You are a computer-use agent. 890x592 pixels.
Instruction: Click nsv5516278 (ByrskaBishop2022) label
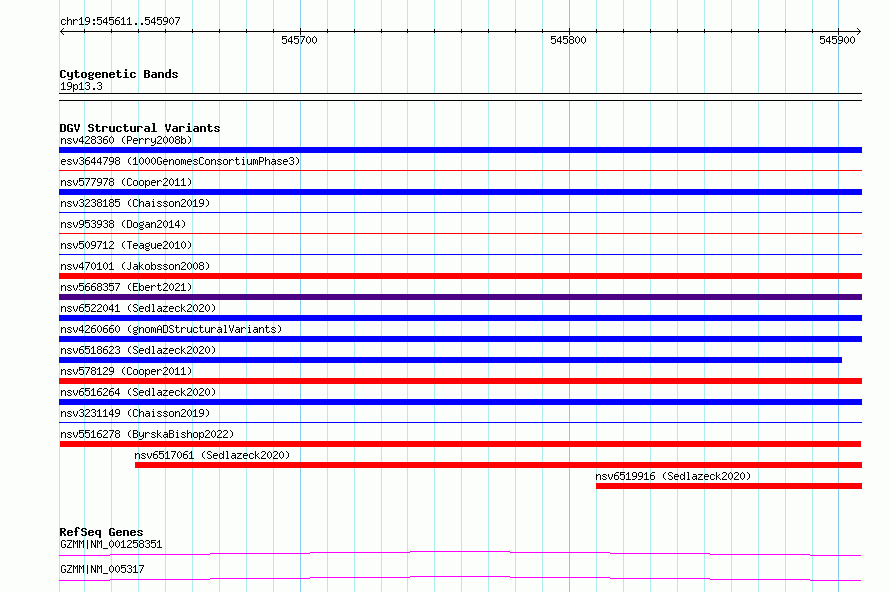147,434
